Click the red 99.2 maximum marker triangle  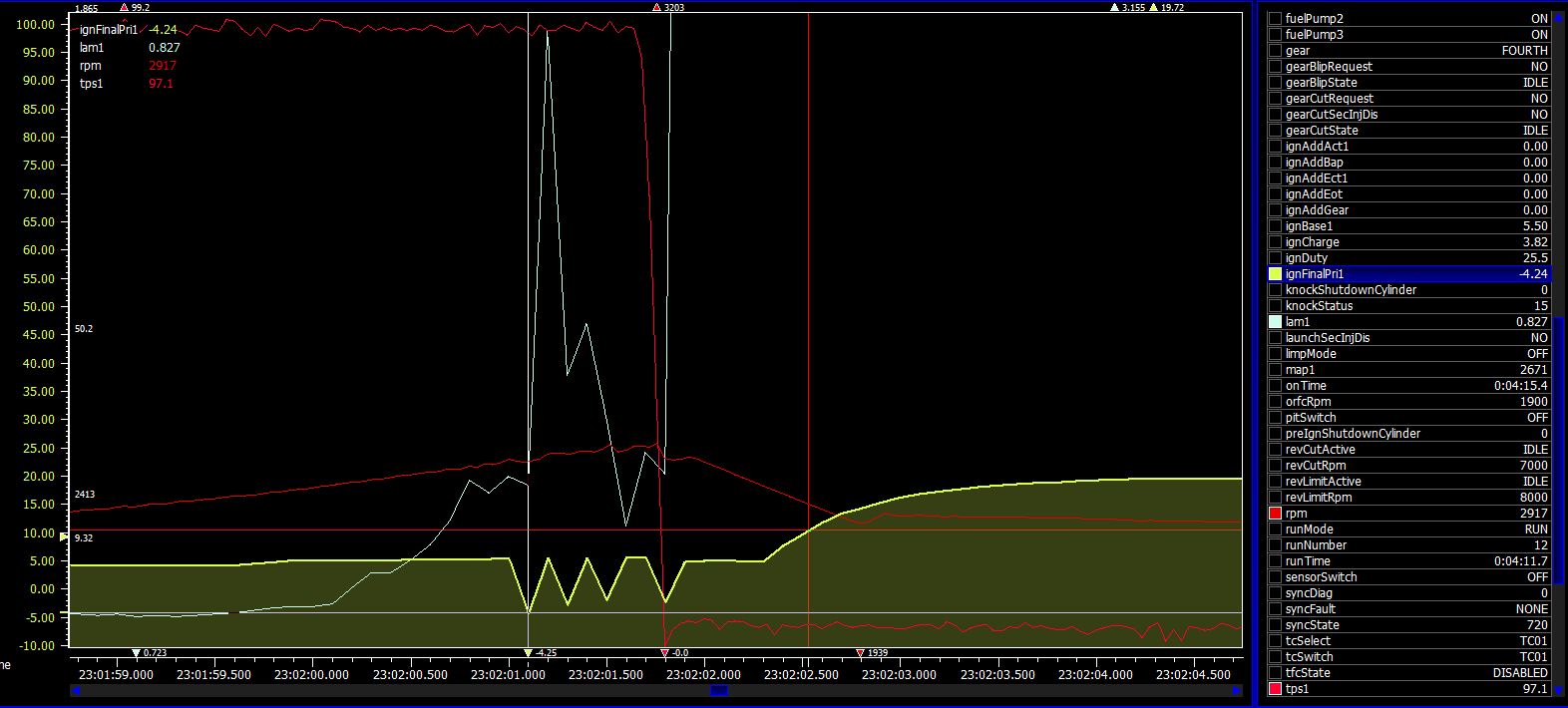tap(124, 8)
